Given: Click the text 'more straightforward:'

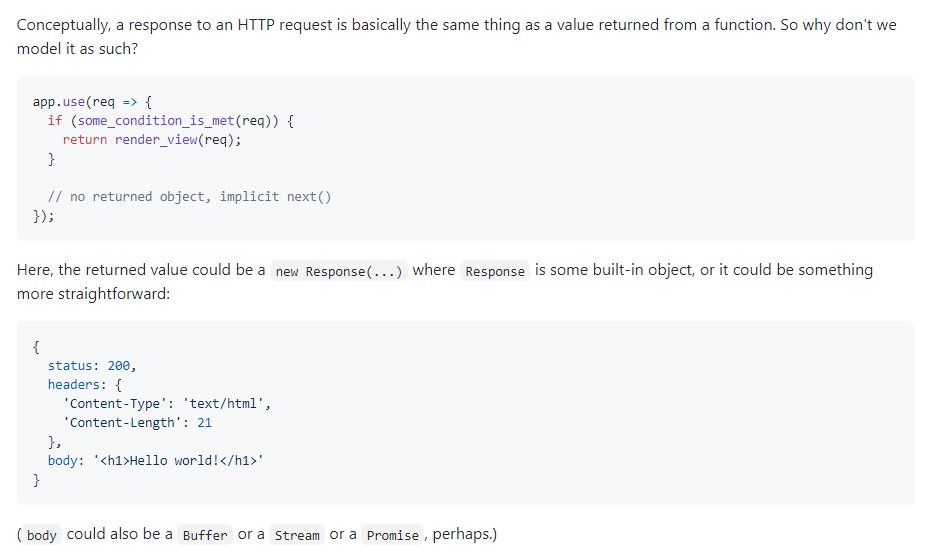Looking at the screenshot, I should [x=93, y=294].
